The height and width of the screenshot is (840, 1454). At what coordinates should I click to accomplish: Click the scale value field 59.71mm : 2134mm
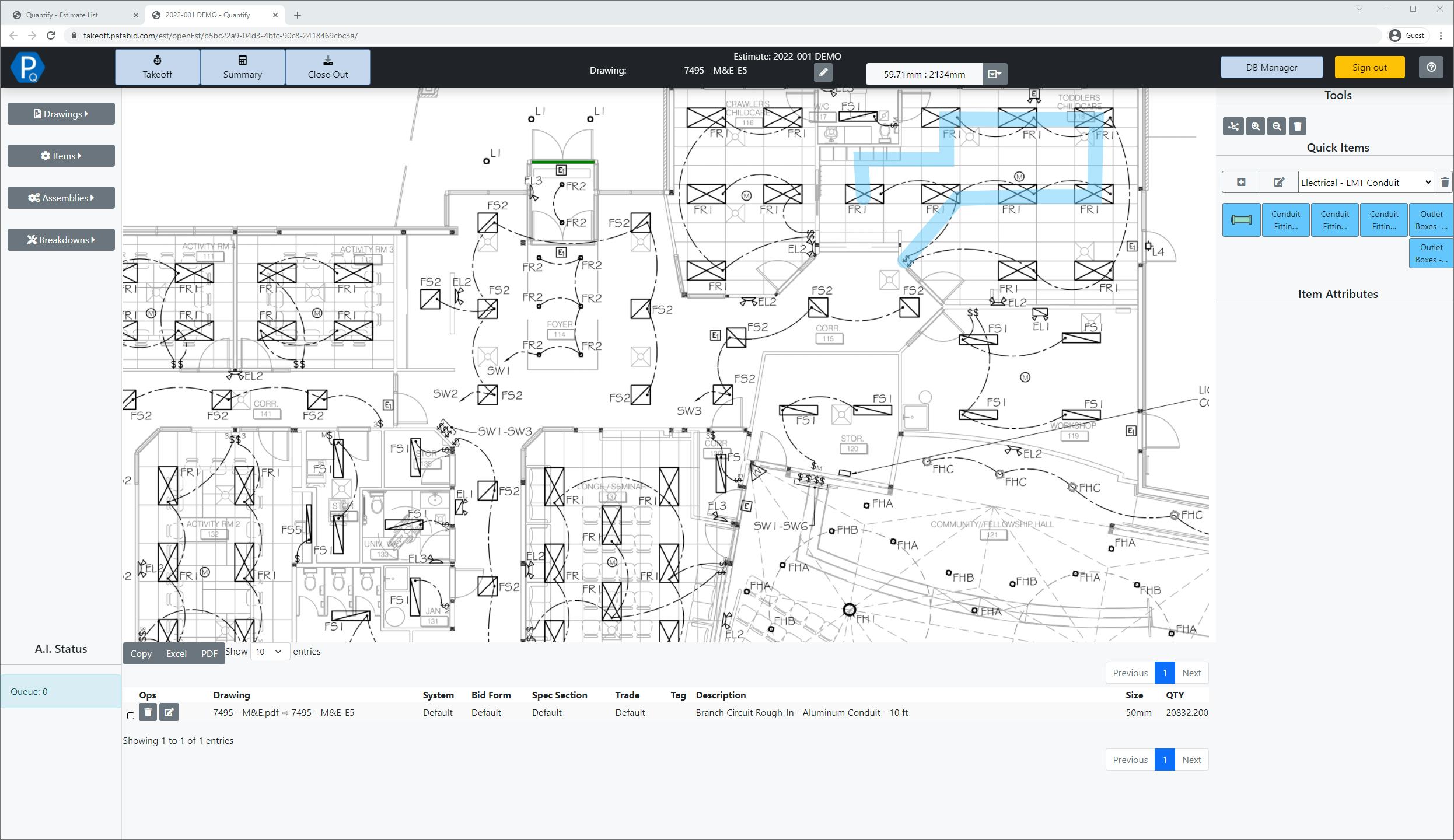924,74
